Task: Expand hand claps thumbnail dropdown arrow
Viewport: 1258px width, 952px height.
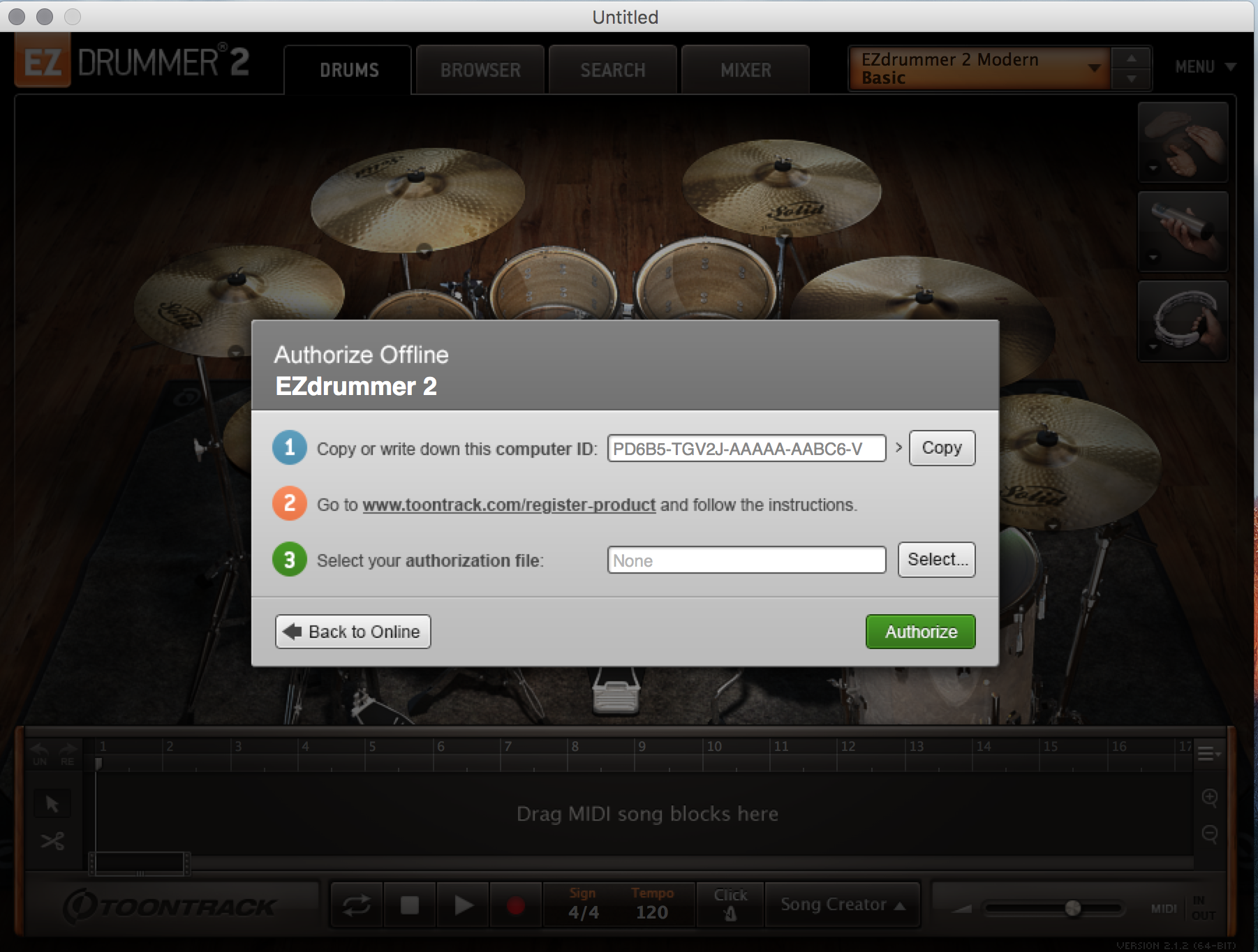Action: tap(1153, 168)
